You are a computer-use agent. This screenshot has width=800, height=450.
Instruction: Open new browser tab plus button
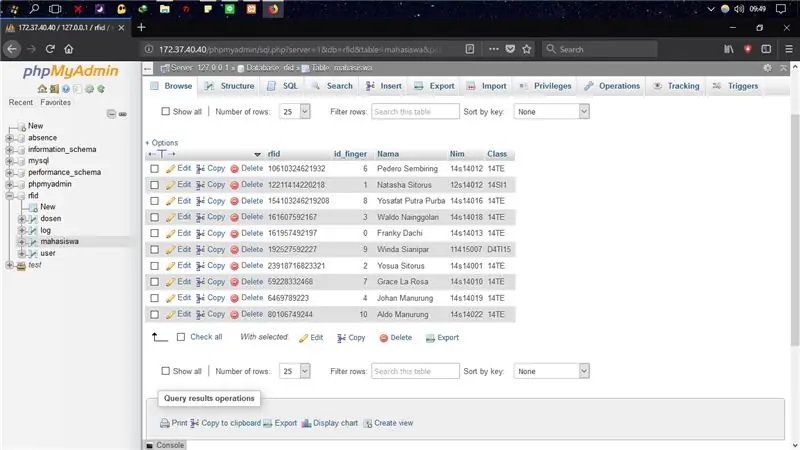point(141,27)
